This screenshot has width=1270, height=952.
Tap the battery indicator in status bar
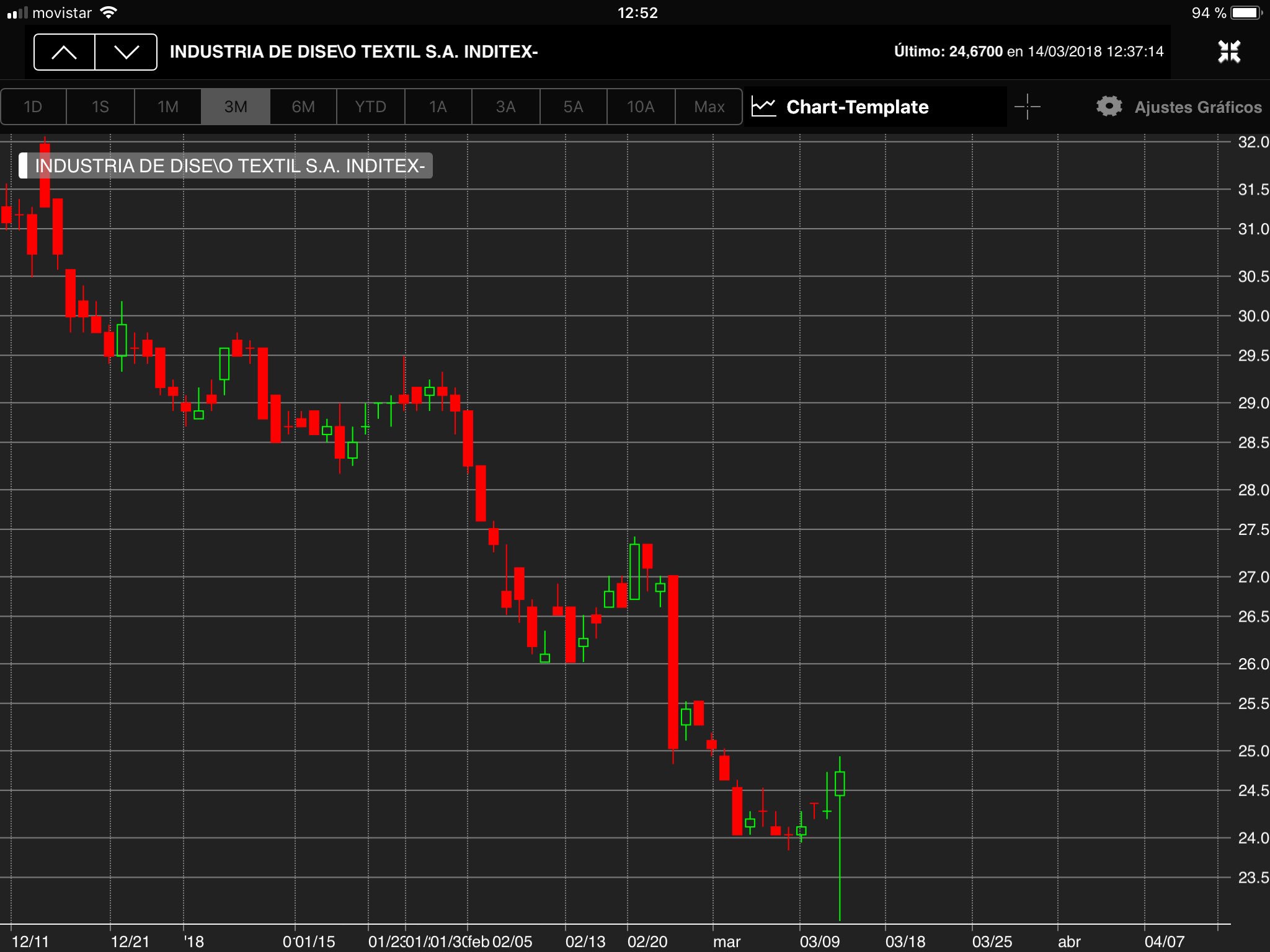click(1246, 13)
